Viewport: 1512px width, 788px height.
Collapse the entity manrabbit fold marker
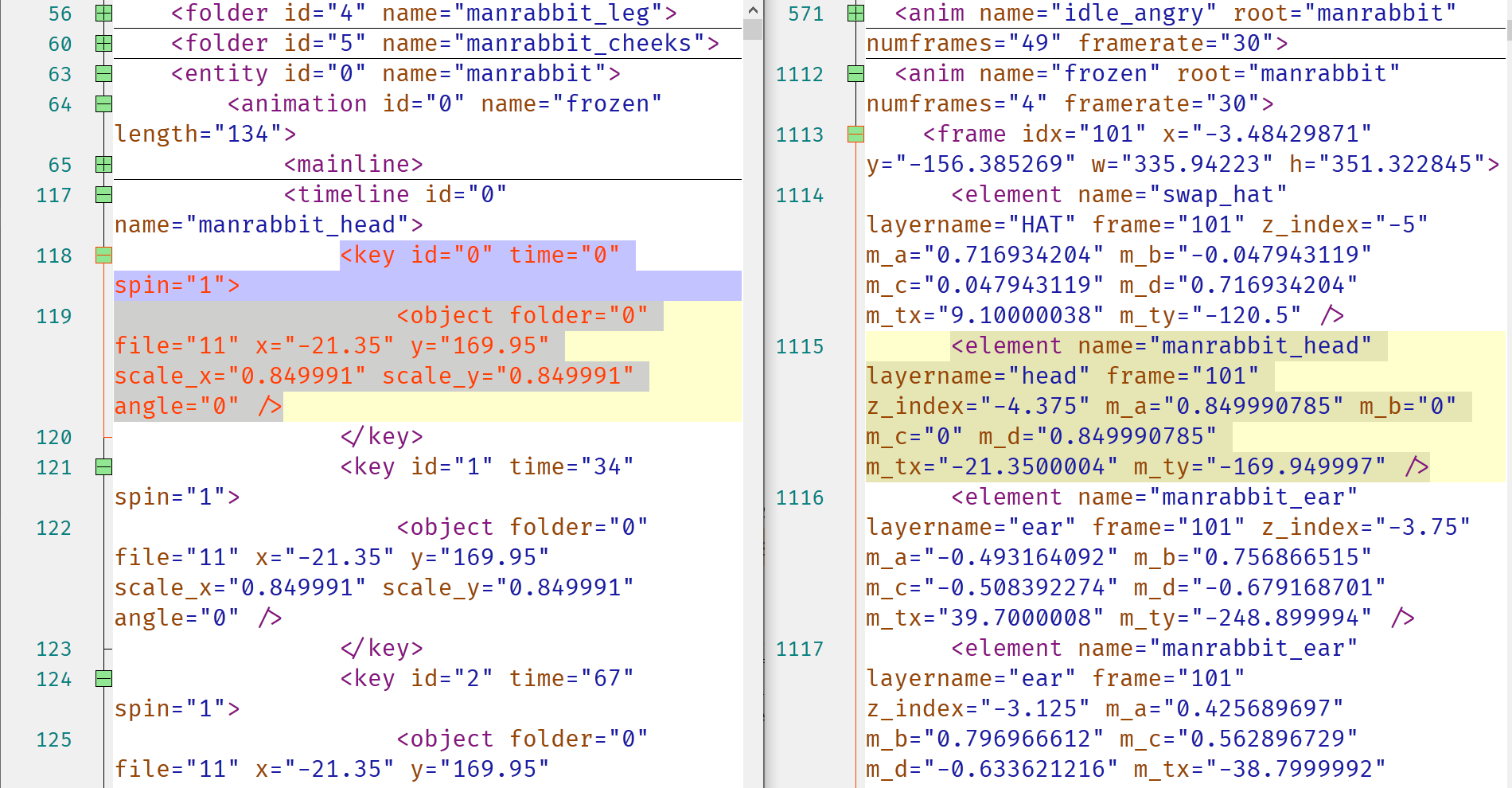pos(103,74)
